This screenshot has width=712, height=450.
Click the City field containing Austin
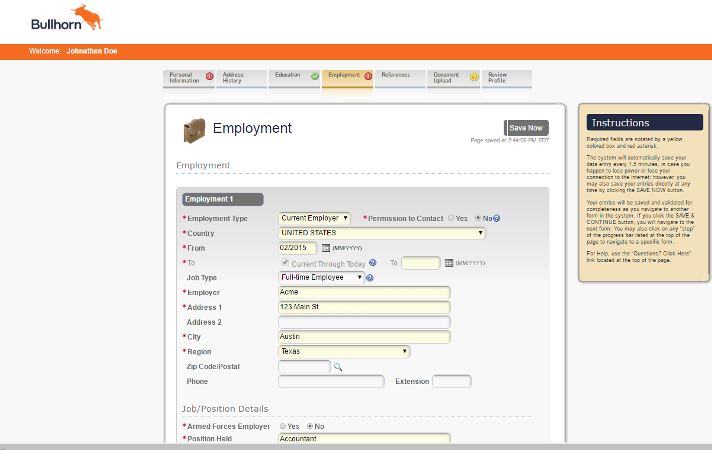364,337
